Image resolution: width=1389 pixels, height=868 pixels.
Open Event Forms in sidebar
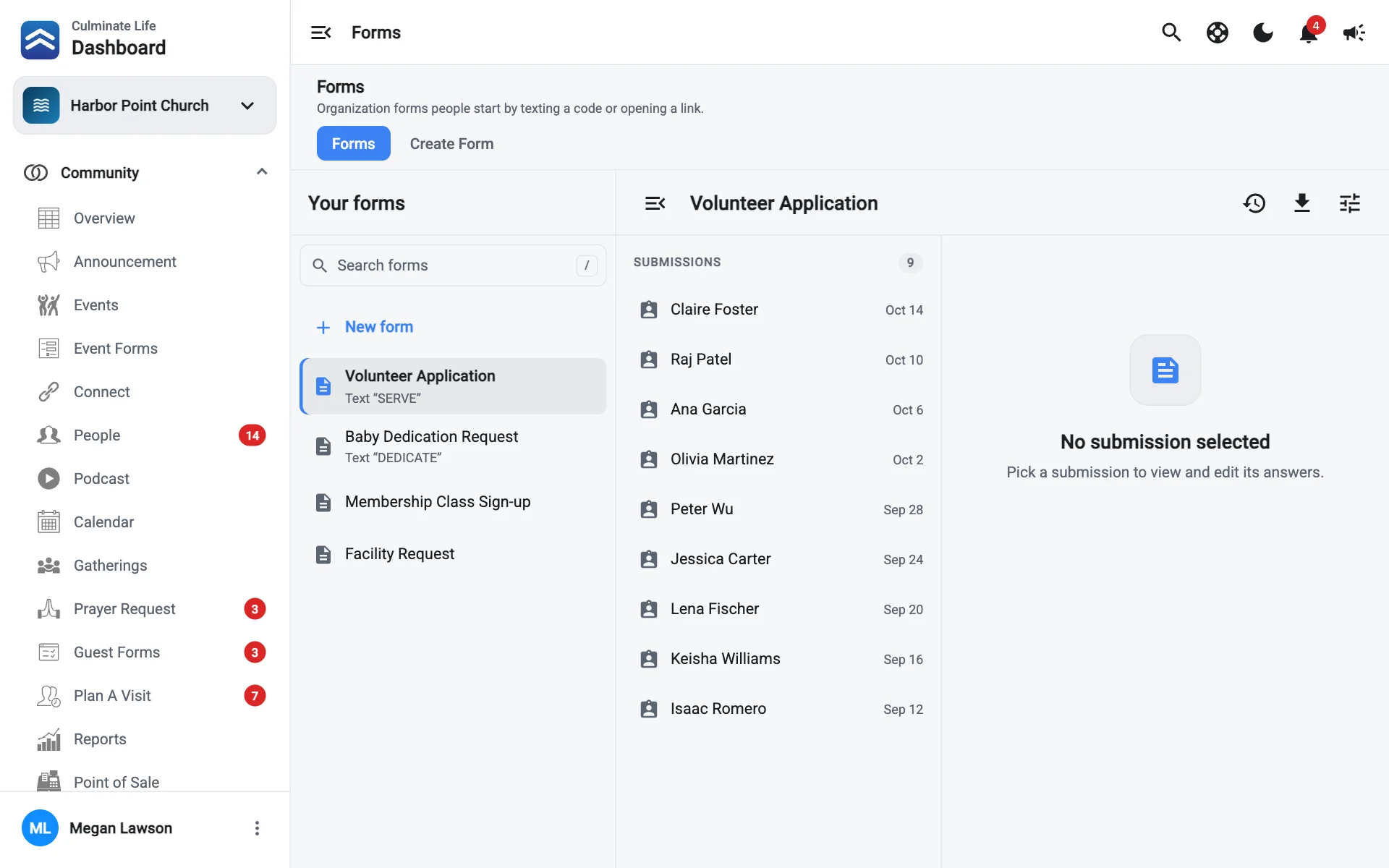click(x=145, y=349)
